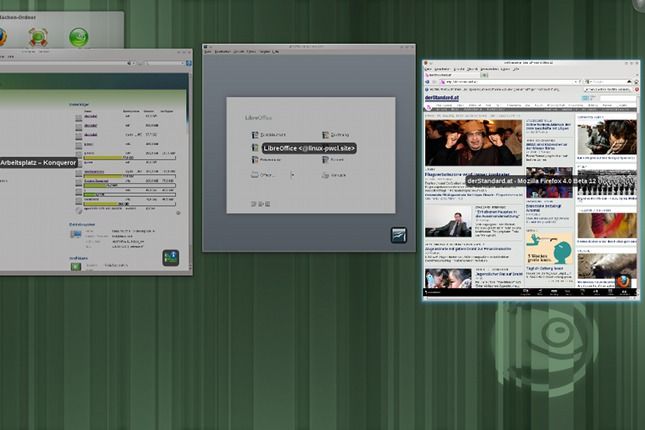
Task: Click the blue icon at Konqueror toolbar end
Action: tap(188, 63)
